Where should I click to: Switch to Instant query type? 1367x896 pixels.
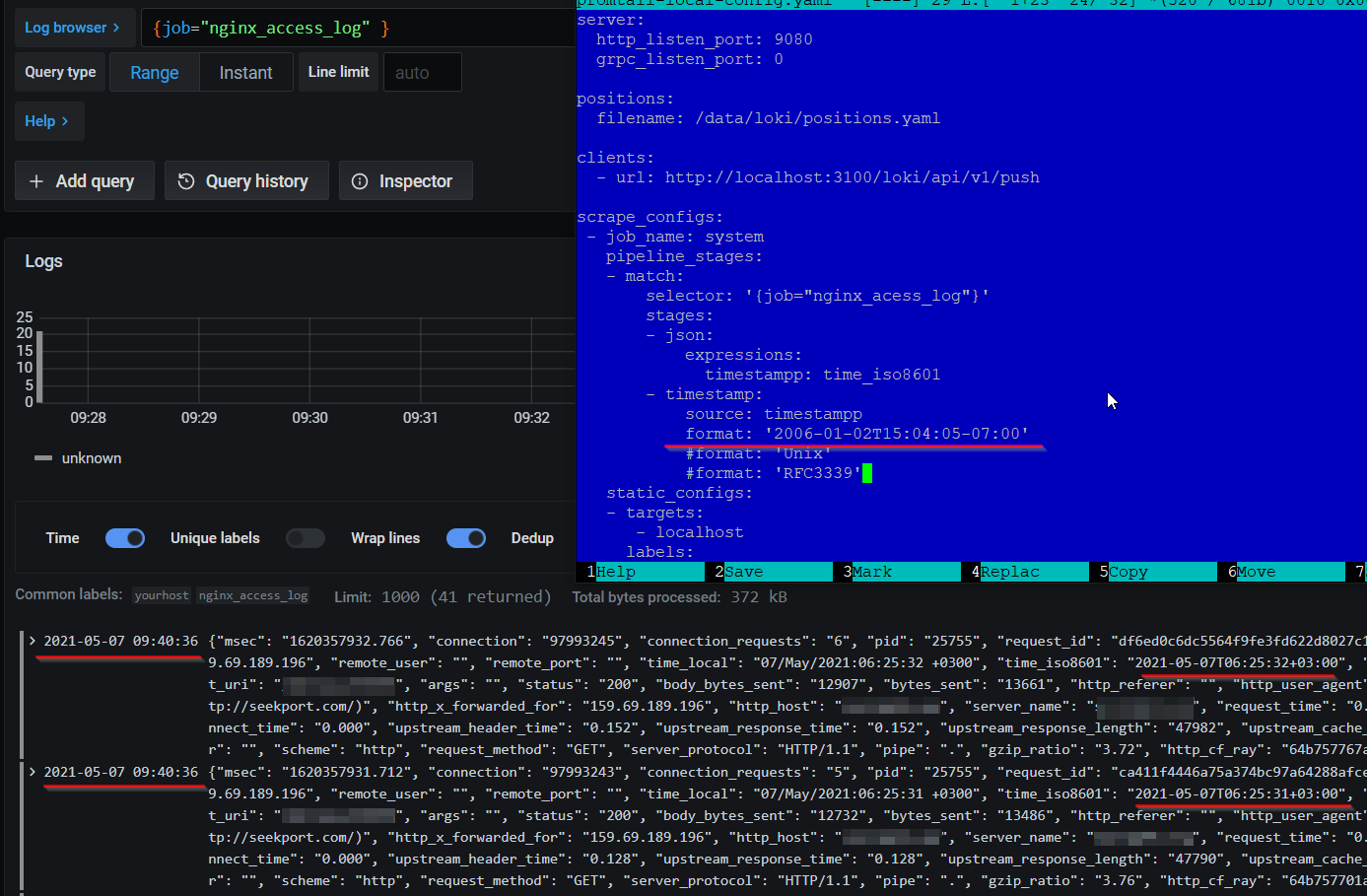245,71
